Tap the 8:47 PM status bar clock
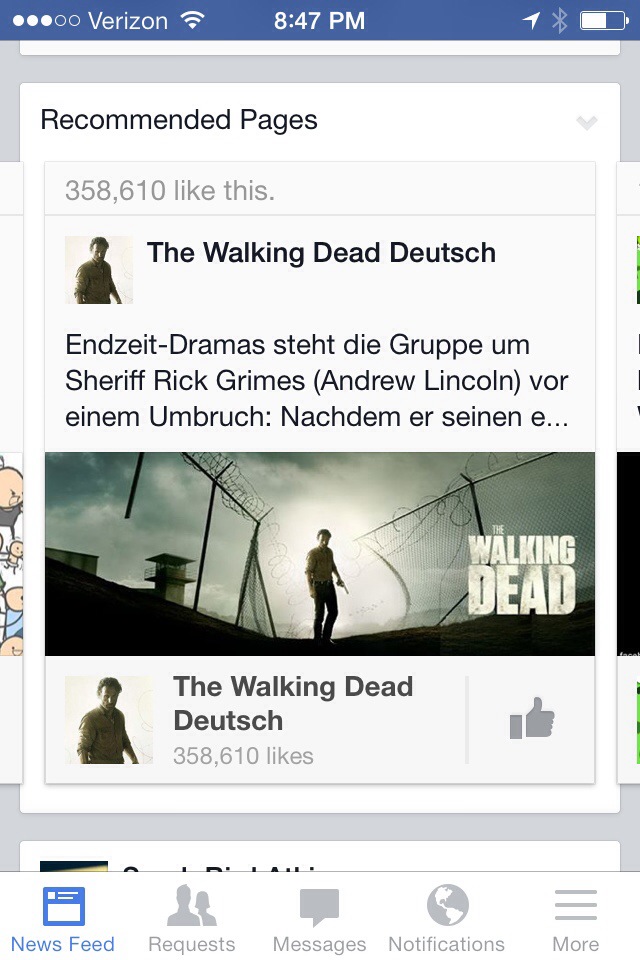Screen dimensions: 640x960 319,21
